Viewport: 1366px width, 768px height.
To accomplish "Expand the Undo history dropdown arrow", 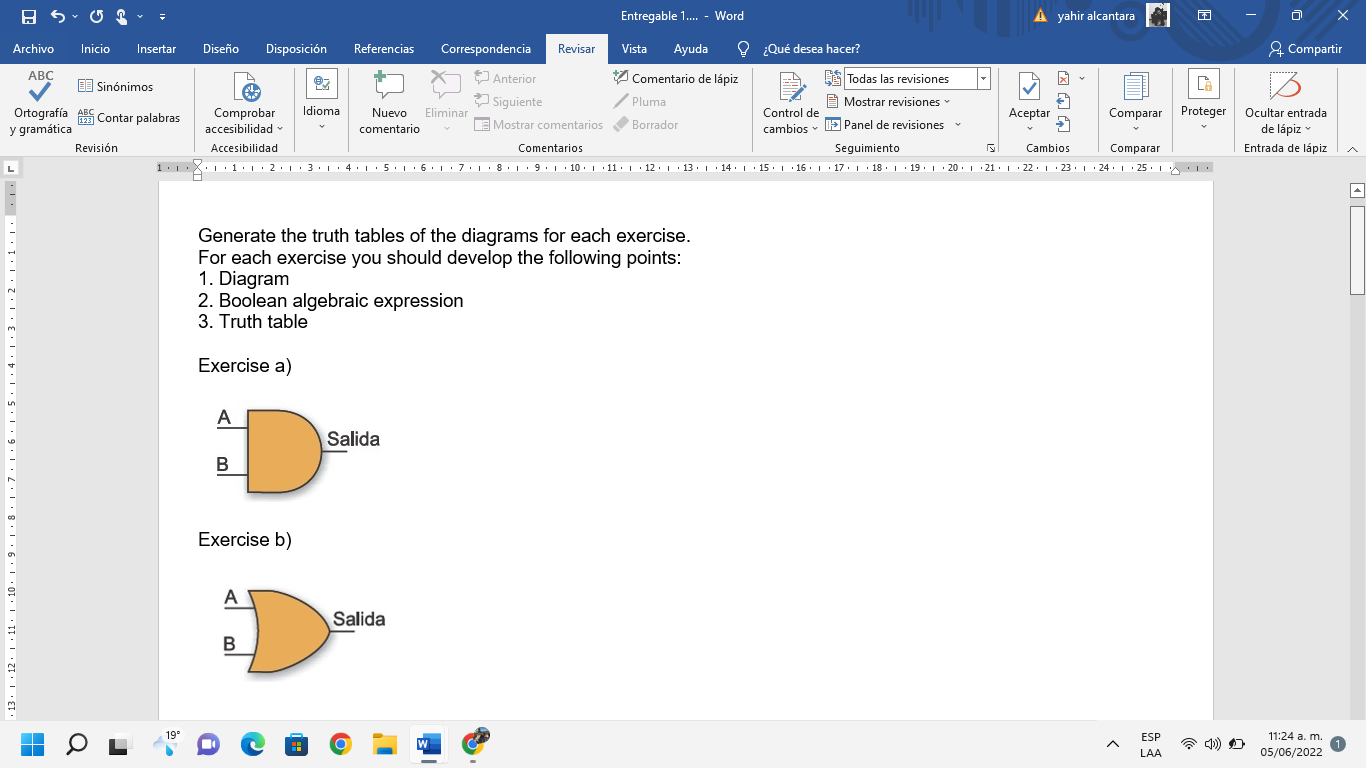I will (75, 16).
